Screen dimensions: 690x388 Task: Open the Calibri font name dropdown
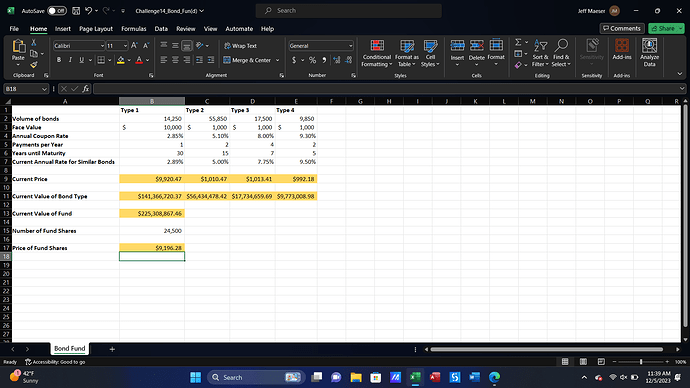pos(102,46)
